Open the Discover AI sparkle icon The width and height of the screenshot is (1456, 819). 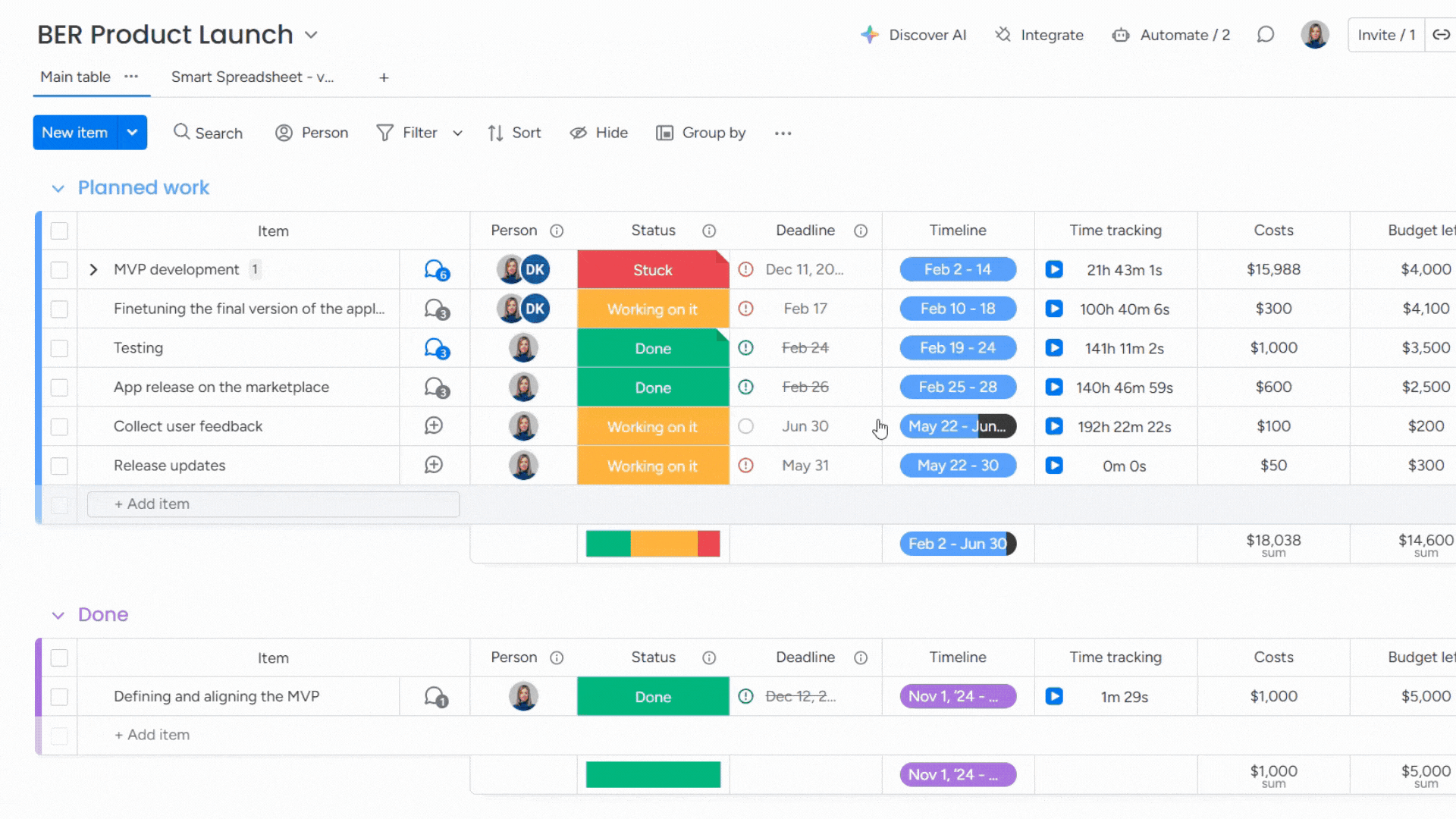pyautogui.click(x=869, y=35)
